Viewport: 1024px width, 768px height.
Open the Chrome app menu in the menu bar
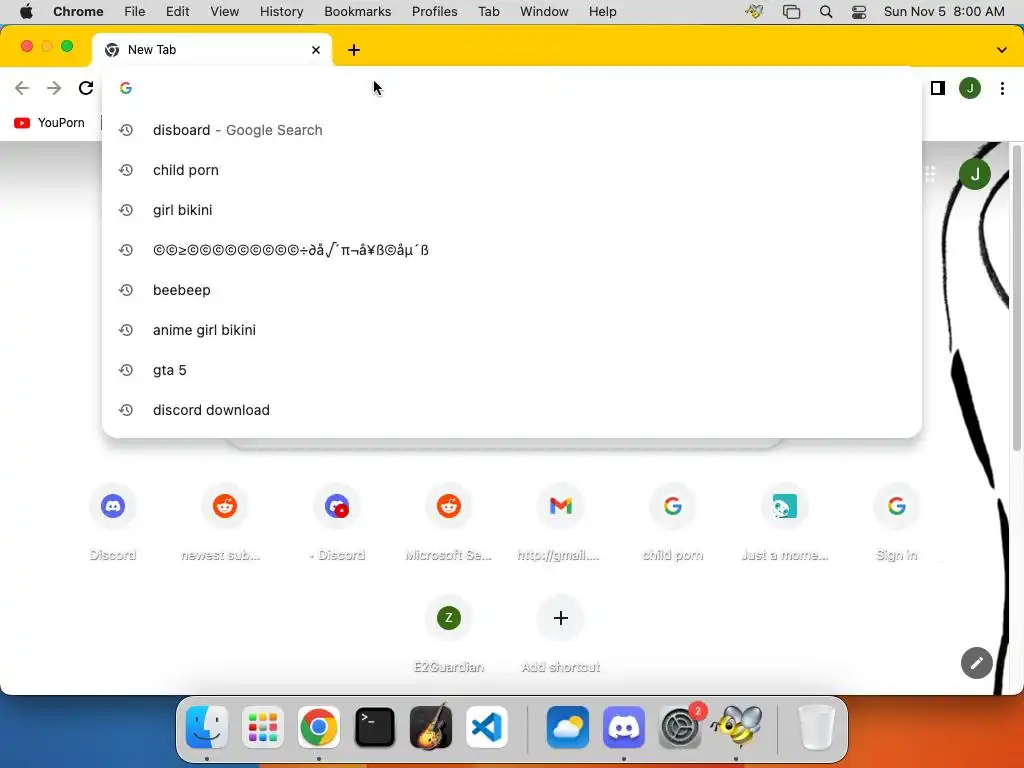coord(78,12)
